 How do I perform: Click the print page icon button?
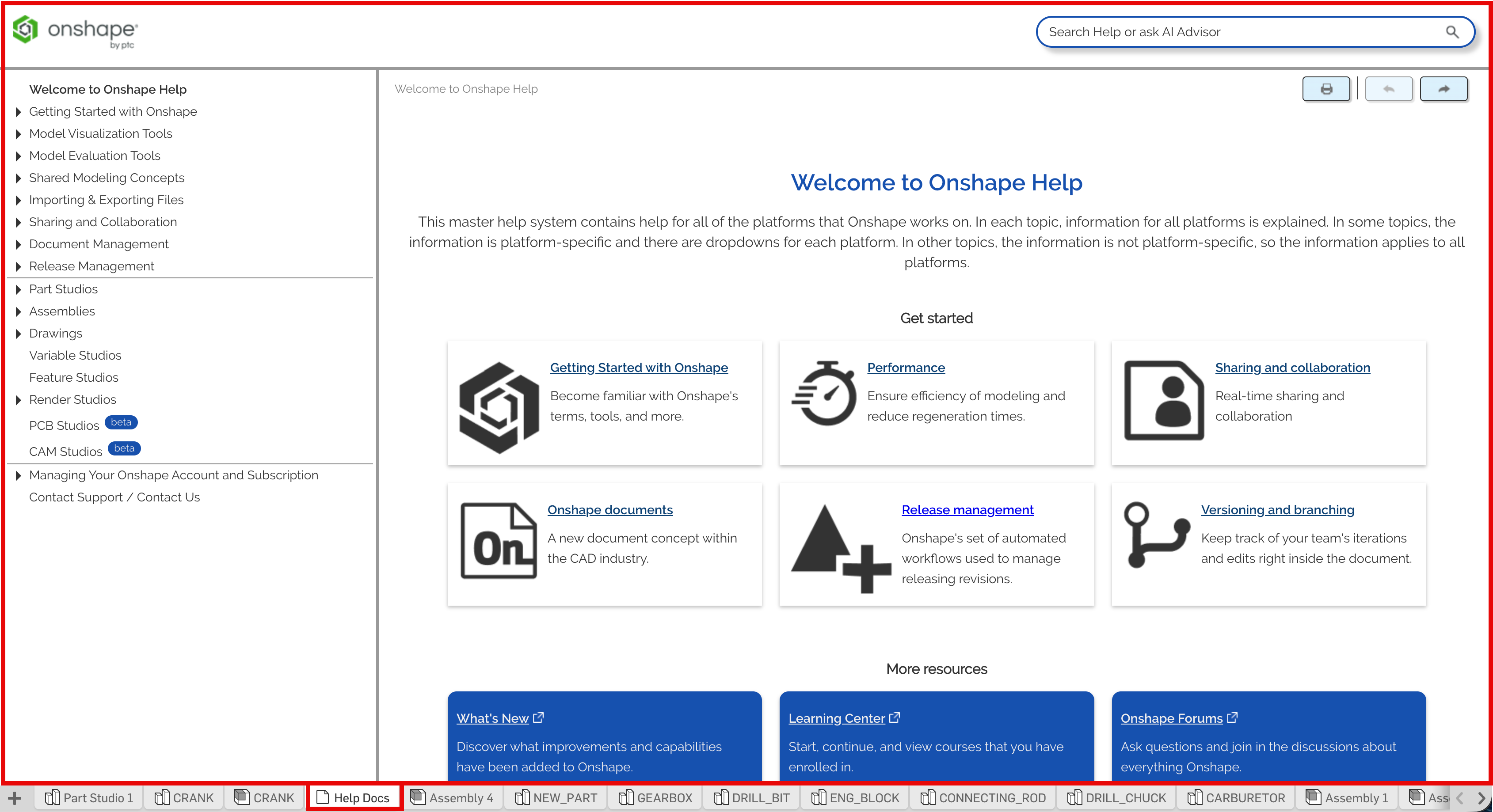(x=1326, y=89)
